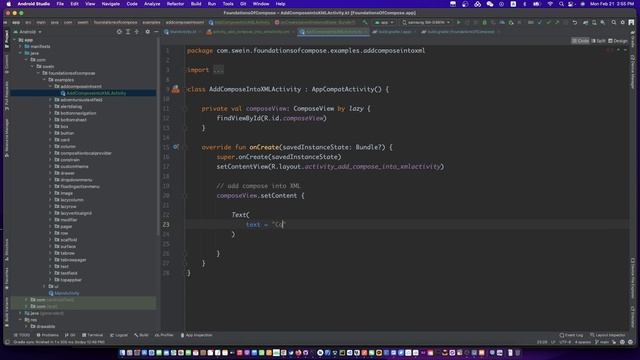Open the Navigate menu
The image size is (640, 360).
(x=111, y=4)
